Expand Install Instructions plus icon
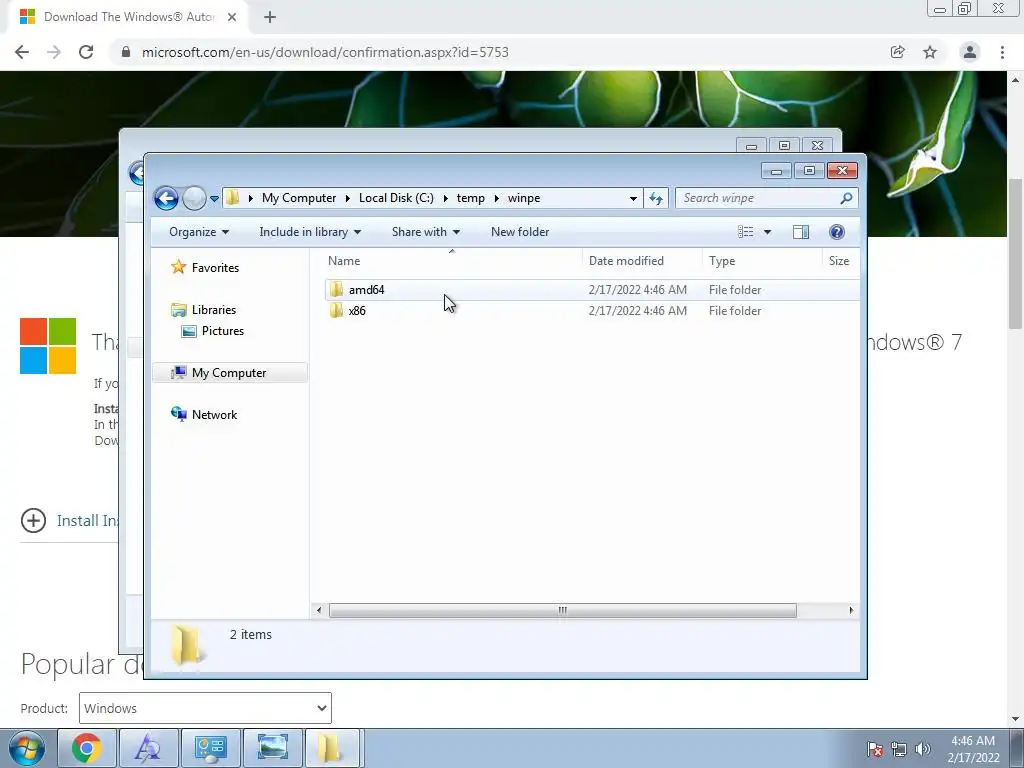This screenshot has width=1024, height=768. [33, 520]
